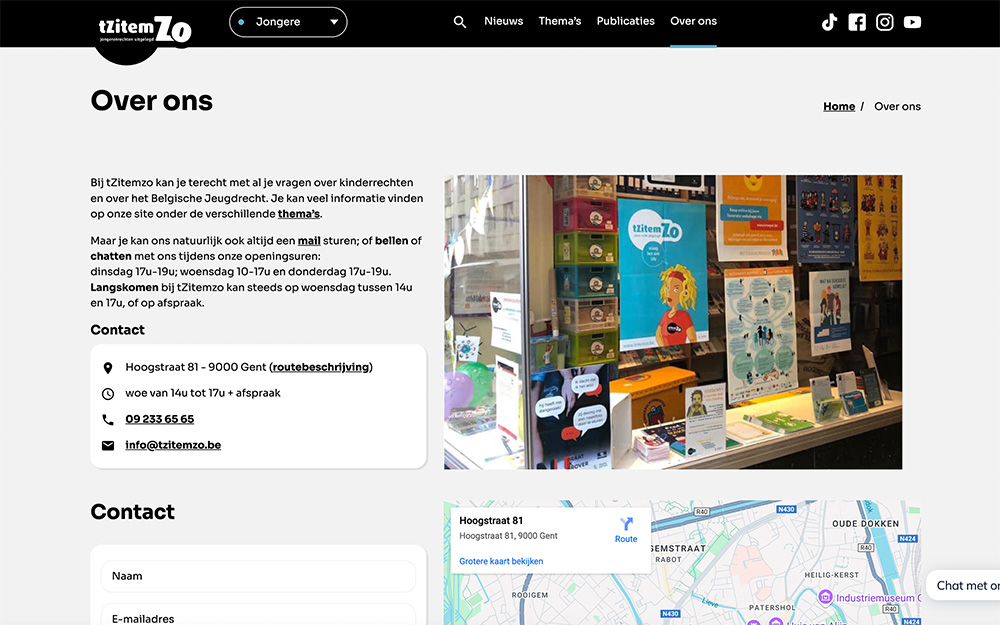Click the Hoogstraat 81 map title
This screenshot has width=1000, height=625.
click(491, 520)
